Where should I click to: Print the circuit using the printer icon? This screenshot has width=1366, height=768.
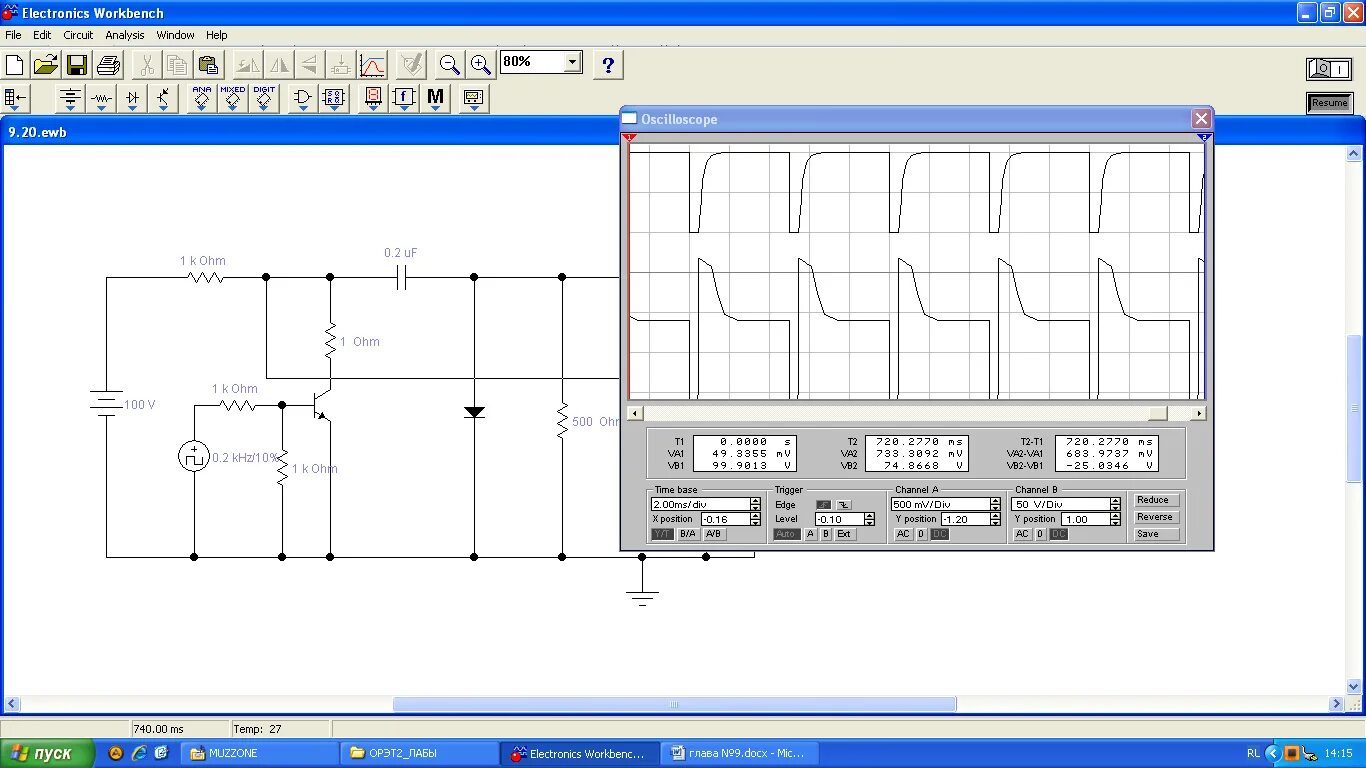108,65
